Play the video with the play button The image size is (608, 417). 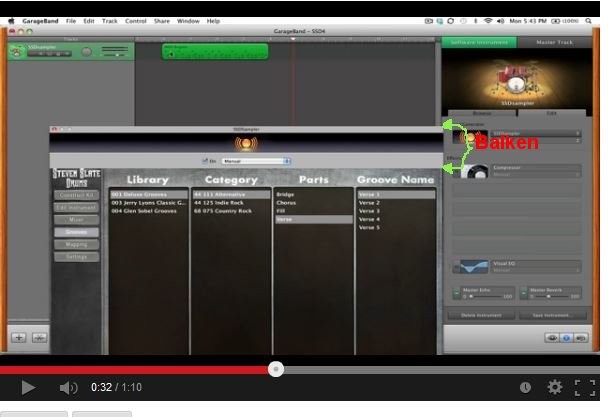click(x=28, y=387)
